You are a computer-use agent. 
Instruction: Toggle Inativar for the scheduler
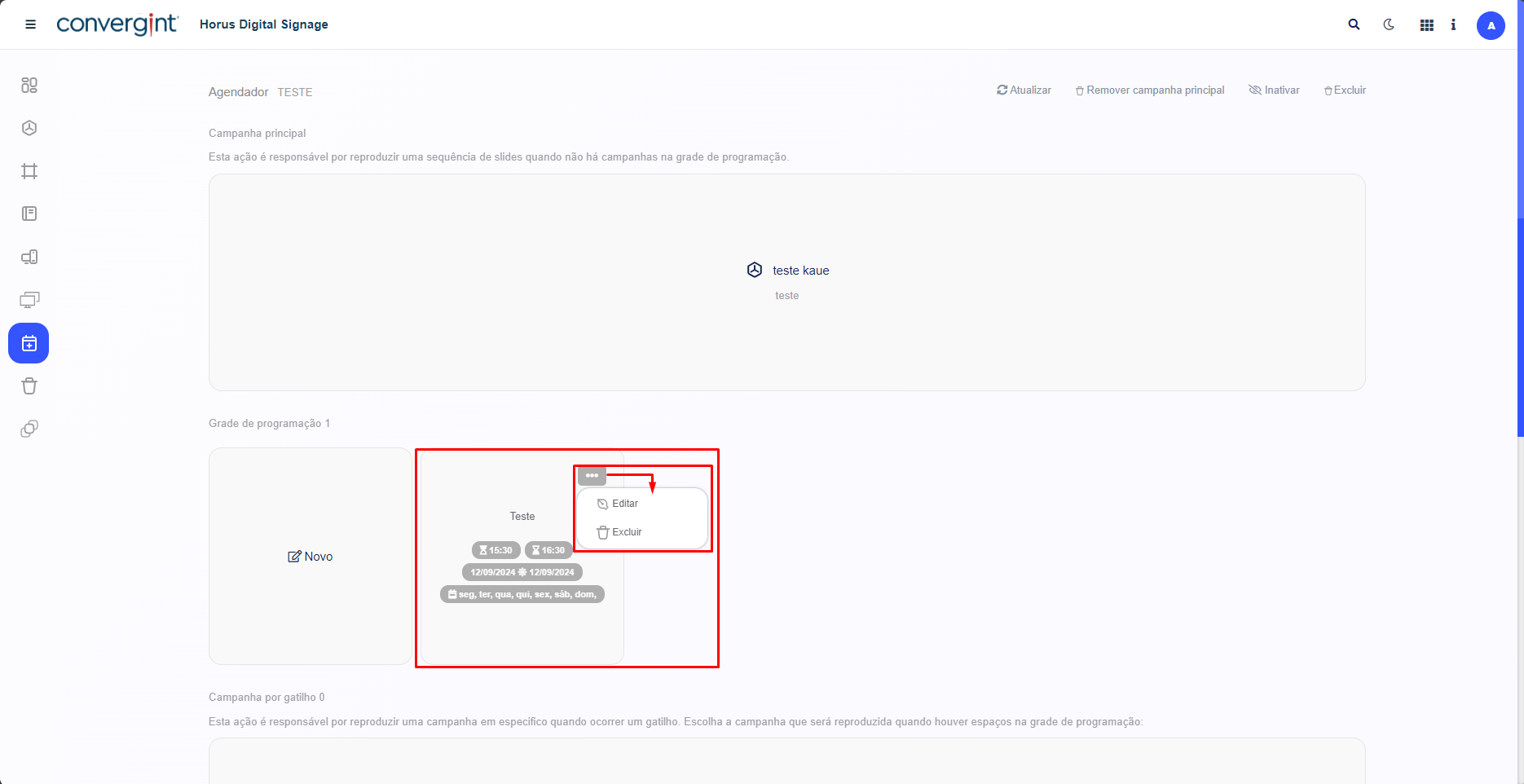click(x=1274, y=90)
